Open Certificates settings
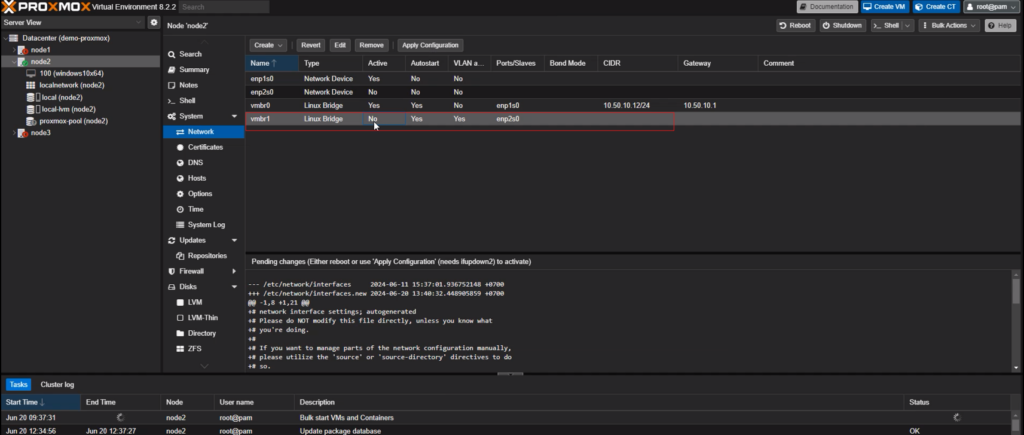This screenshot has width=1024, height=435. coord(203,147)
